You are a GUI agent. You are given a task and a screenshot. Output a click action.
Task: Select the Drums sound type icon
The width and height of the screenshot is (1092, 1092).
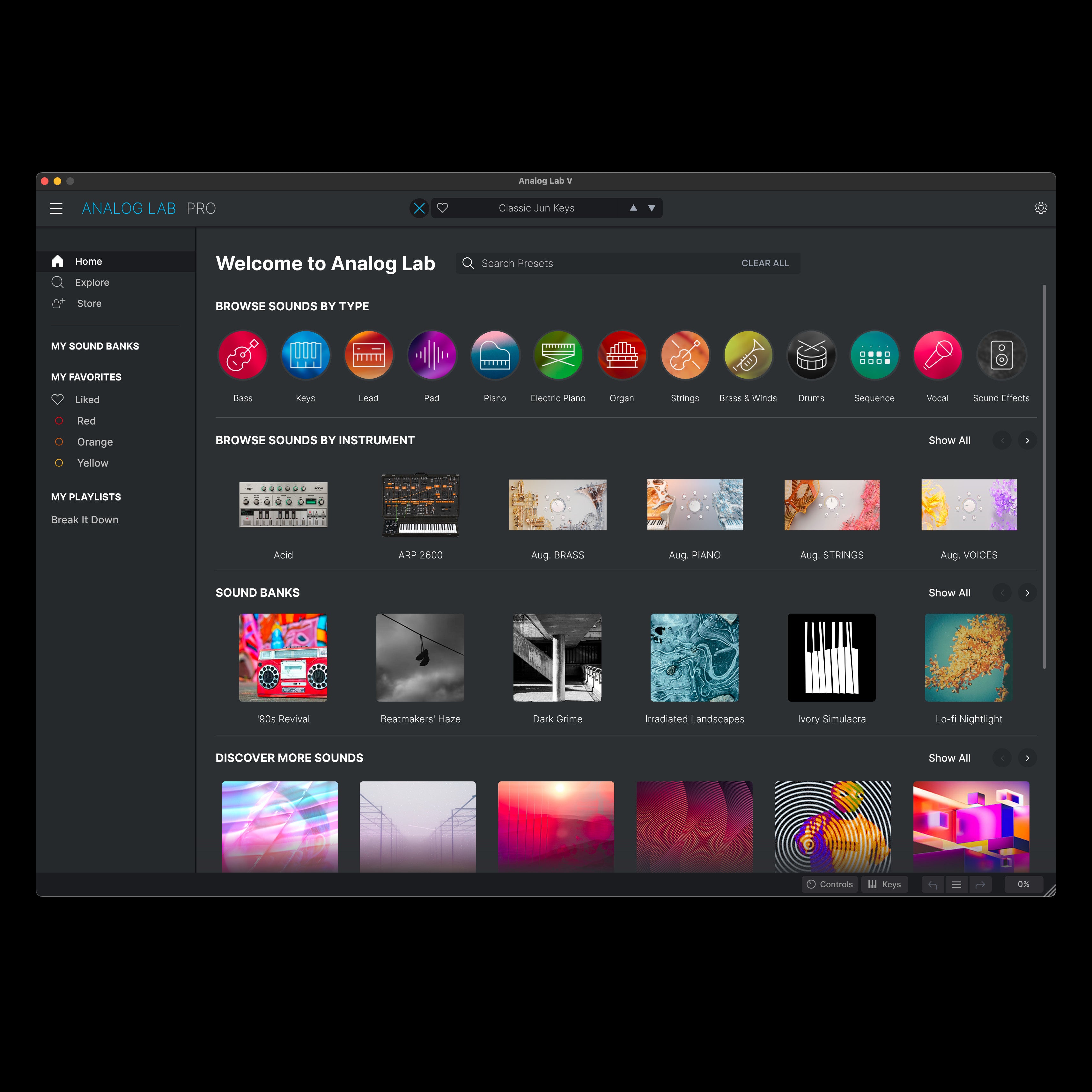coord(812,355)
